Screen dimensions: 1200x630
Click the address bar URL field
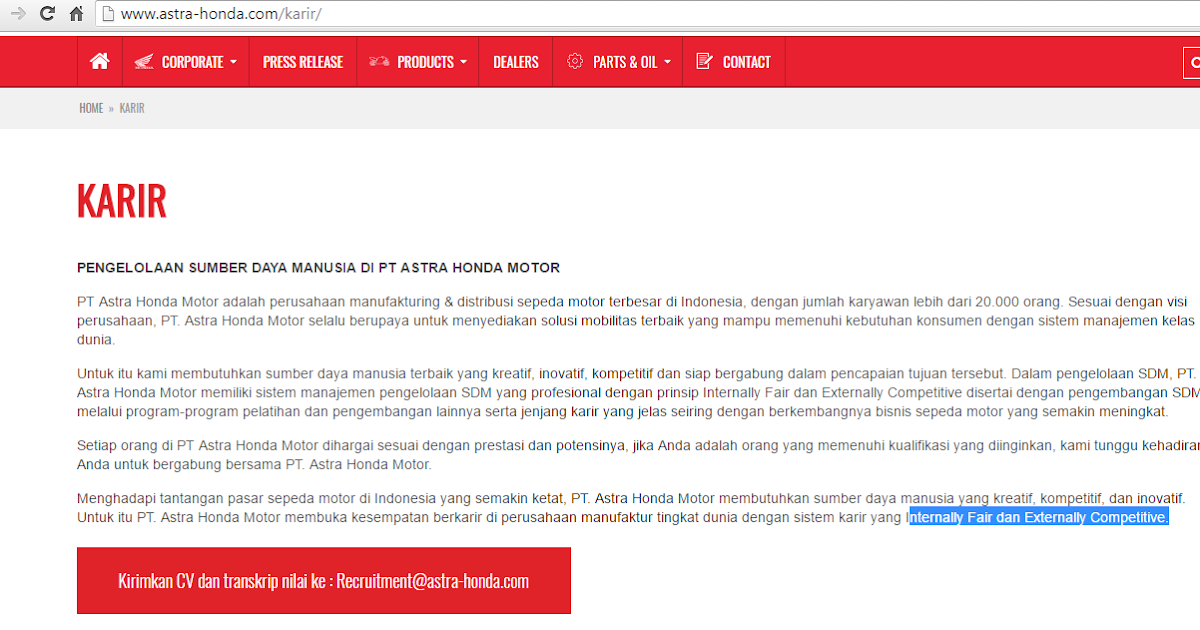coord(648,14)
